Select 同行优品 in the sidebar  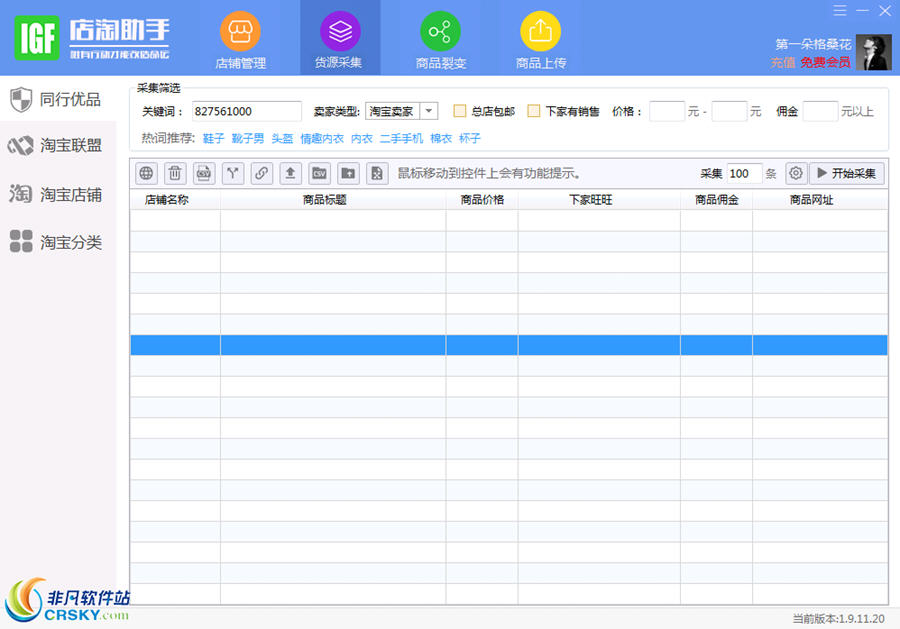[57, 99]
